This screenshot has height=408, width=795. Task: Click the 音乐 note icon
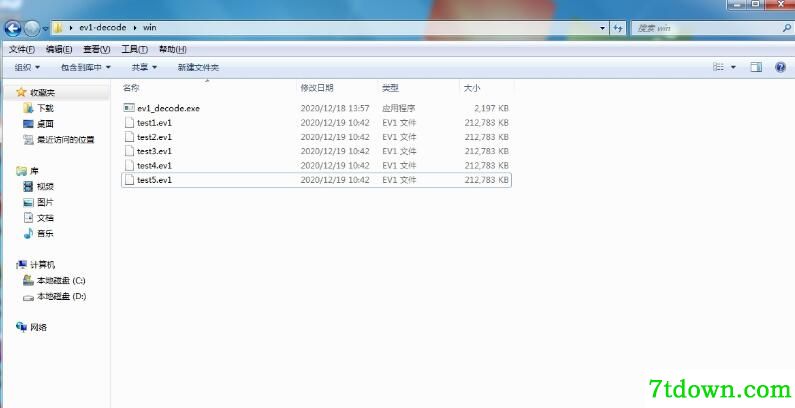tap(28, 234)
